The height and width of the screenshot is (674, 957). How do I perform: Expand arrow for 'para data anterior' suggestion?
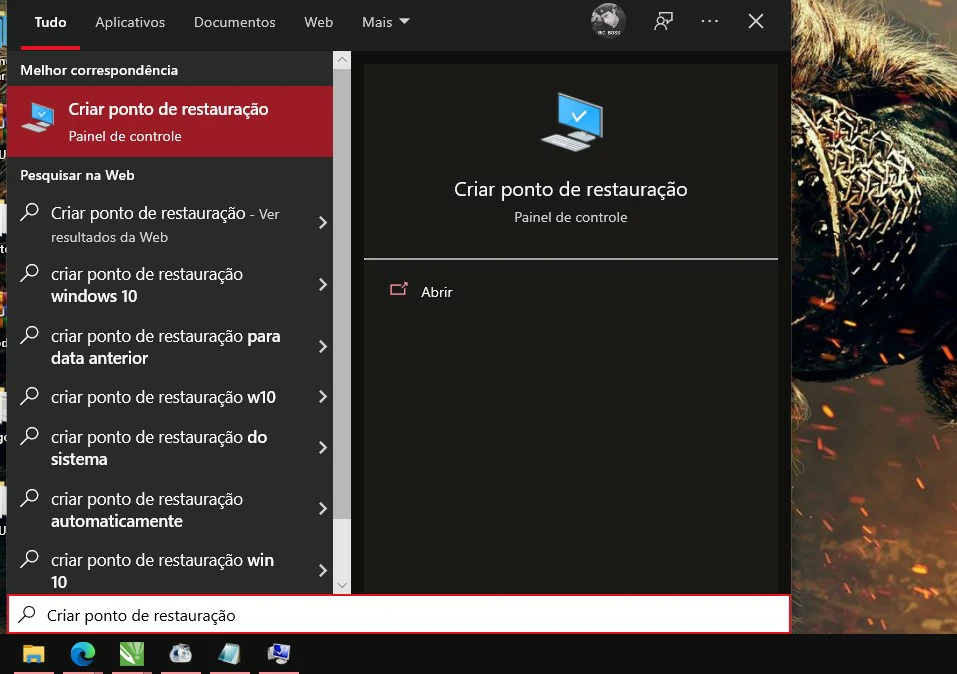point(323,347)
